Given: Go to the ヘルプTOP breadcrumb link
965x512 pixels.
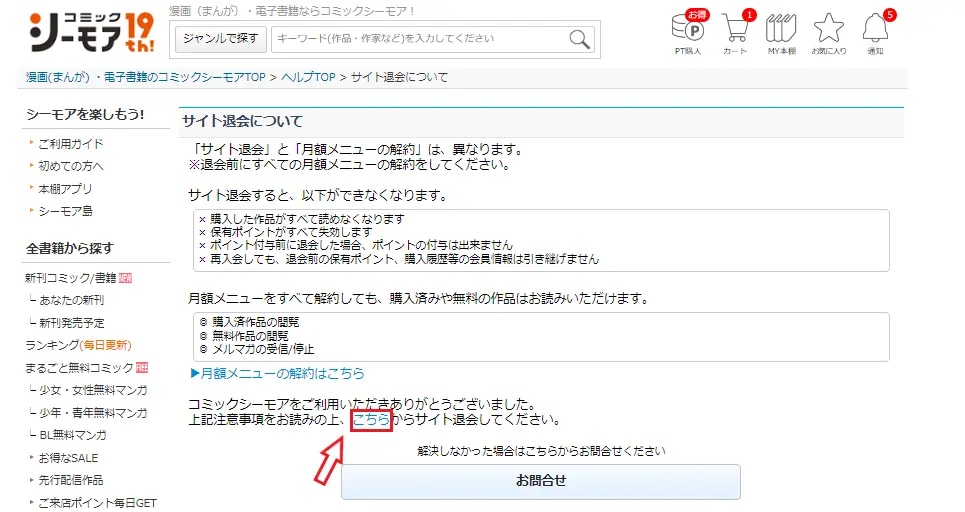Looking at the screenshot, I should 307,77.
